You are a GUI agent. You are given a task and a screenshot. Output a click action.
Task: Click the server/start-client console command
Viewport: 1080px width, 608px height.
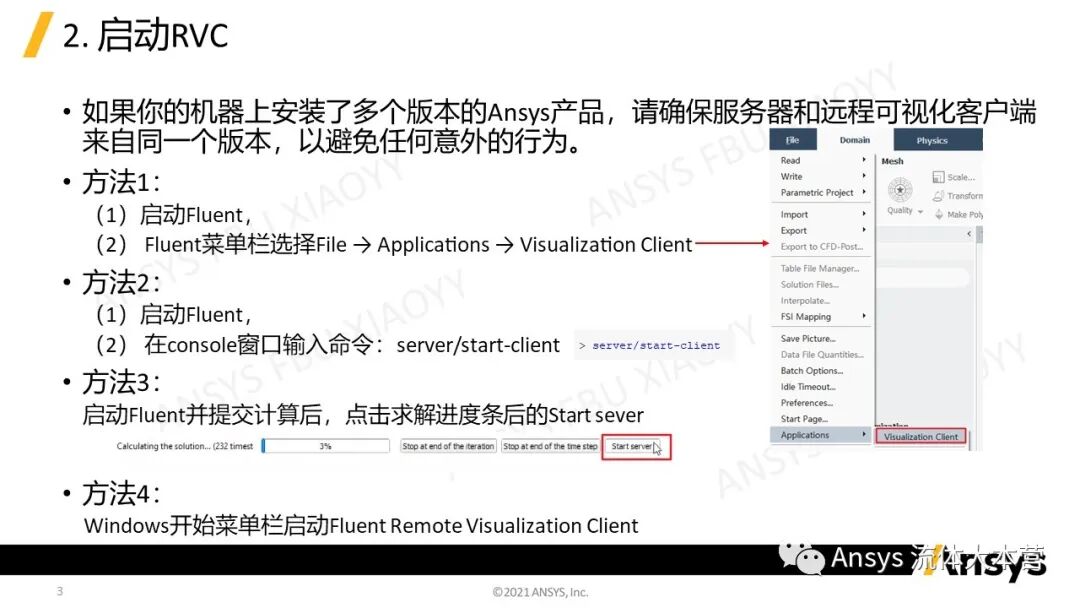pos(656,346)
